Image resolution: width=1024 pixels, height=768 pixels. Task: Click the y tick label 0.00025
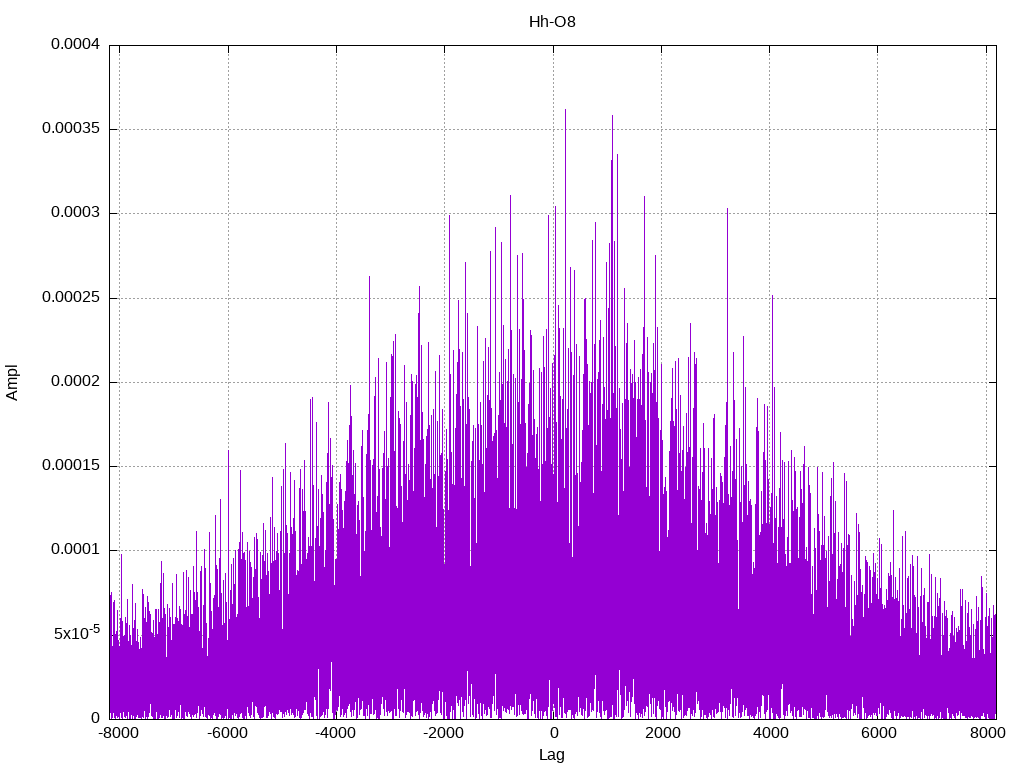click(x=71, y=297)
